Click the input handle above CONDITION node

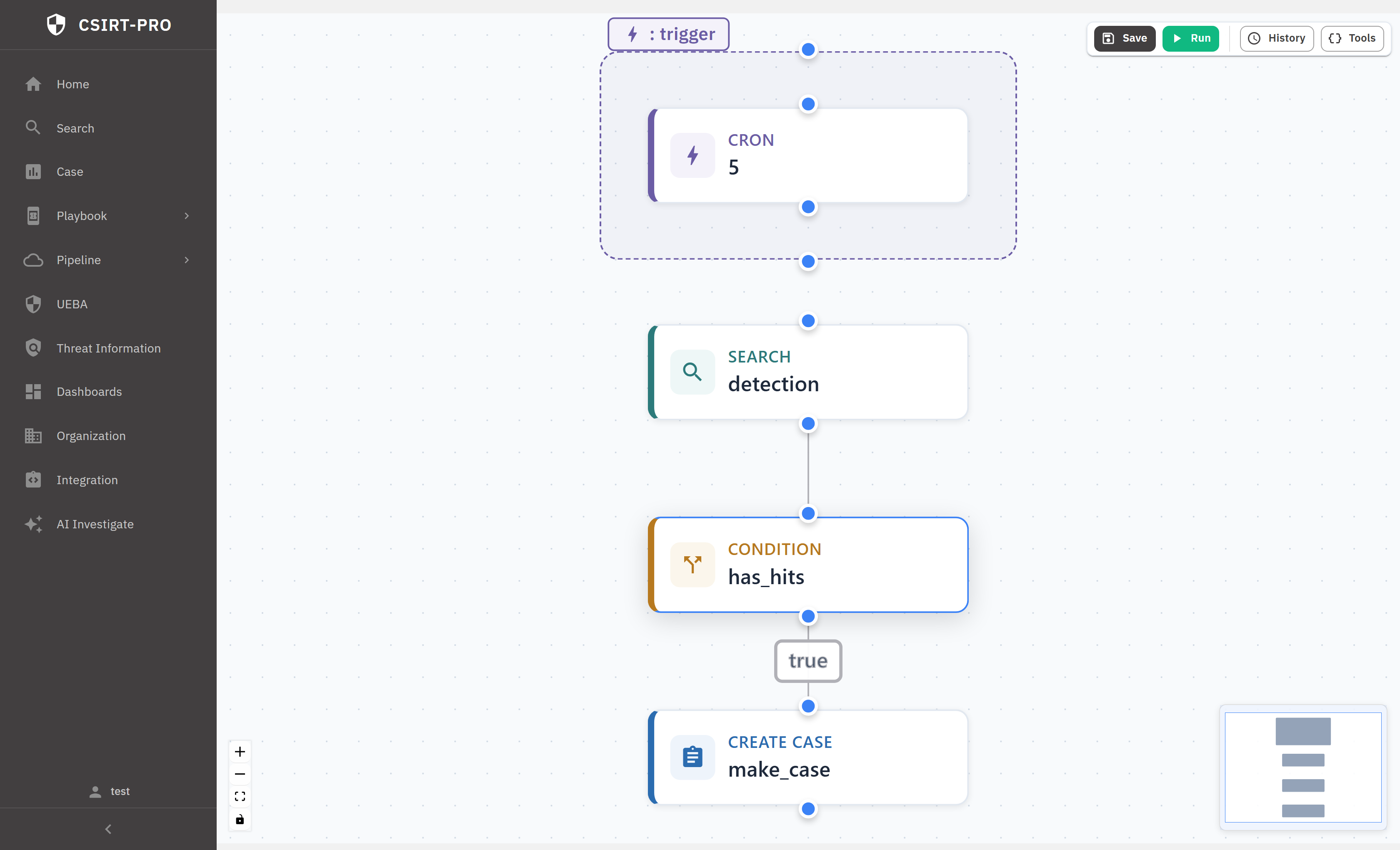(808, 514)
